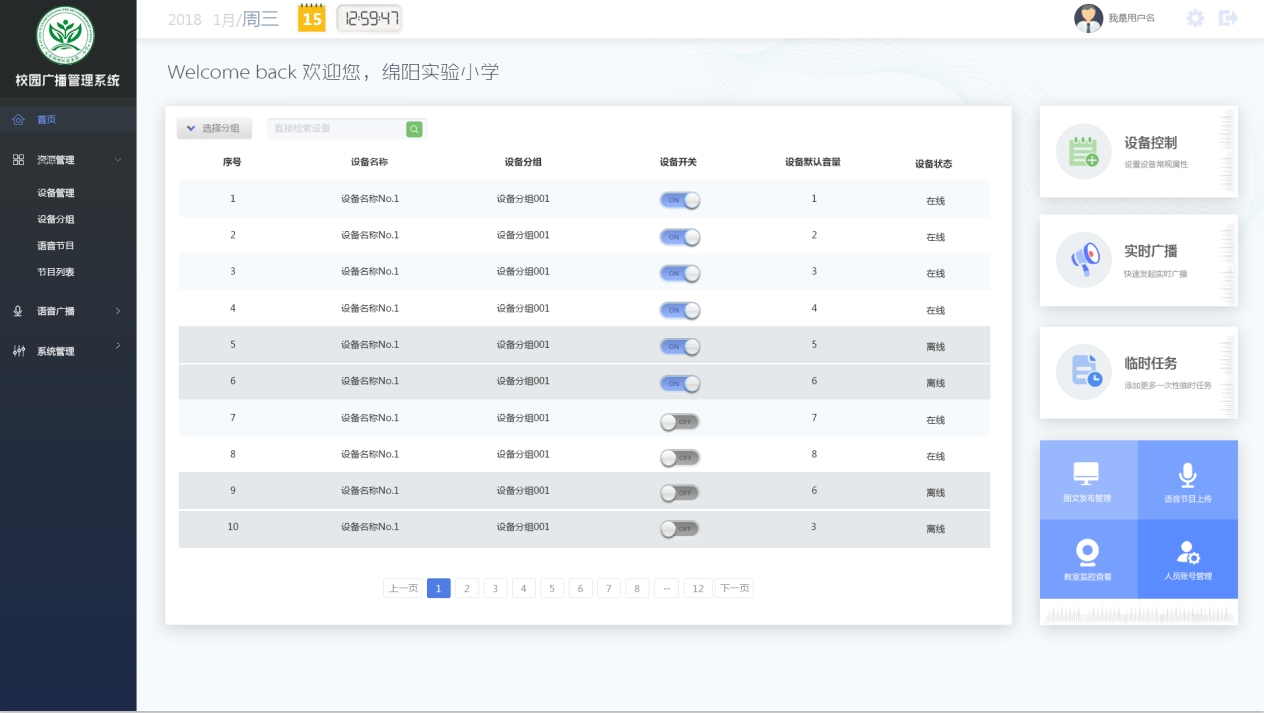Open 节目列表 from the sidebar
Image resolution: width=1264 pixels, height=713 pixels.
[x=56, y=272]
